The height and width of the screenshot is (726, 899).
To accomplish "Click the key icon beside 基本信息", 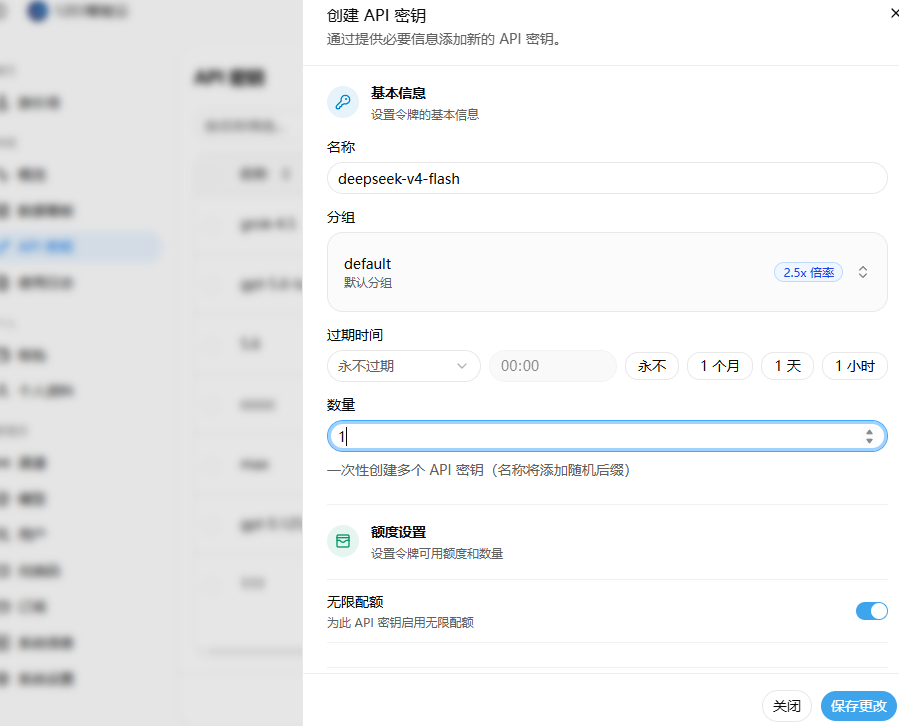I will [x=343, y=102].
